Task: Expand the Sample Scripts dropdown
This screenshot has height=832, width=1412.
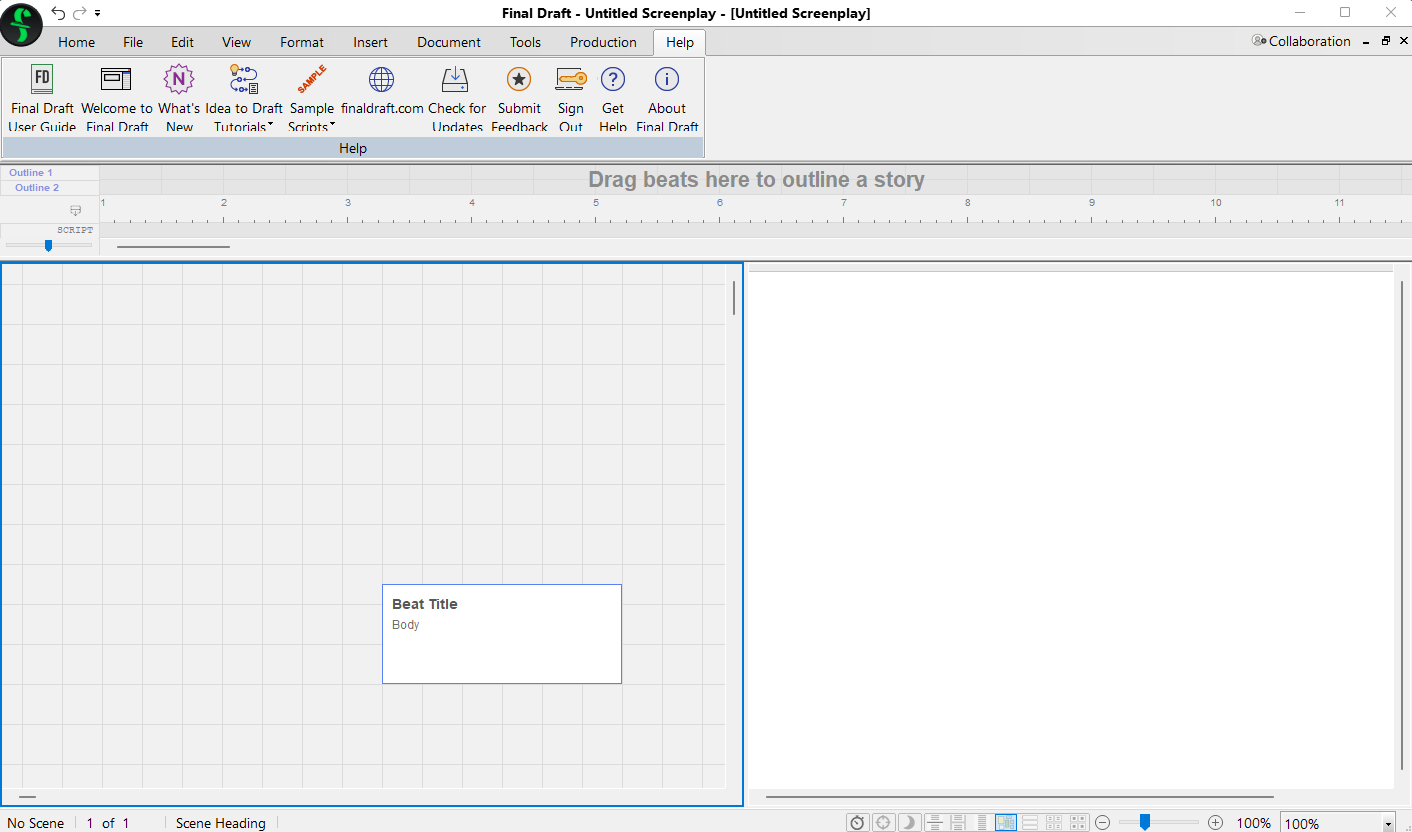Action: tap(311, 97)
